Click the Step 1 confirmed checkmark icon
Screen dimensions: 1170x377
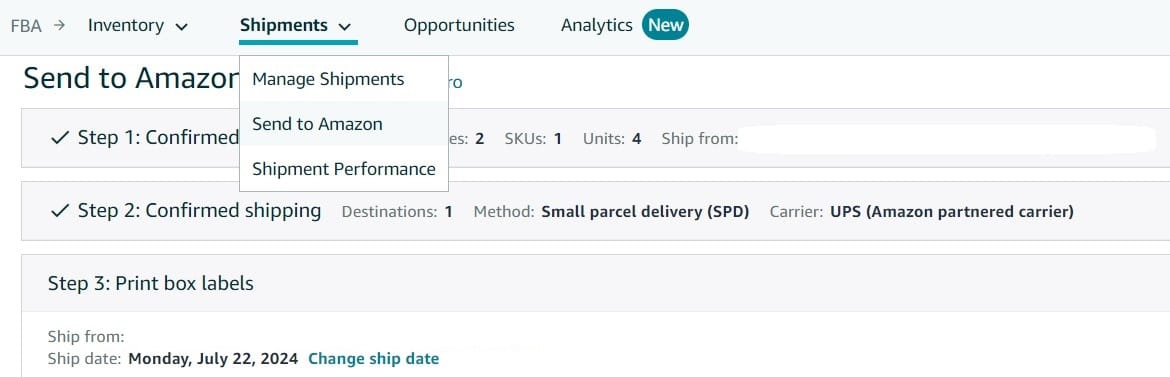(60, 138)
